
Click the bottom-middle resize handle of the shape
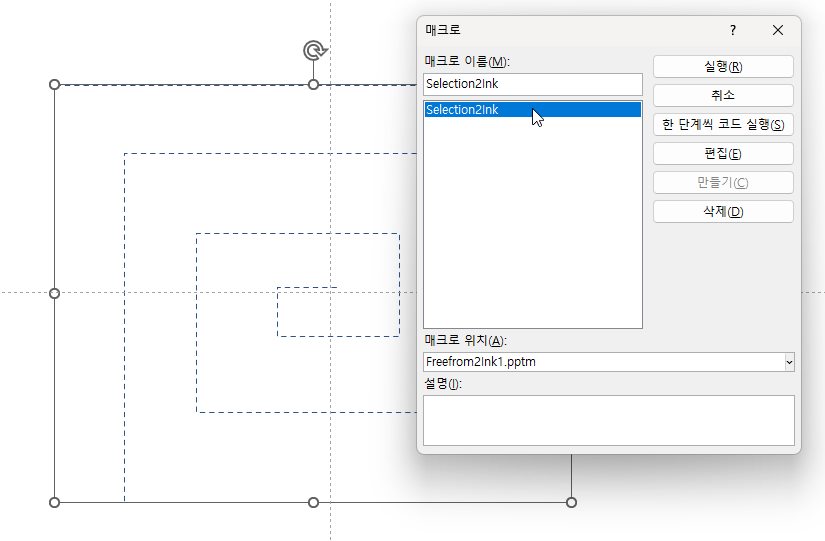click(314, 503)
